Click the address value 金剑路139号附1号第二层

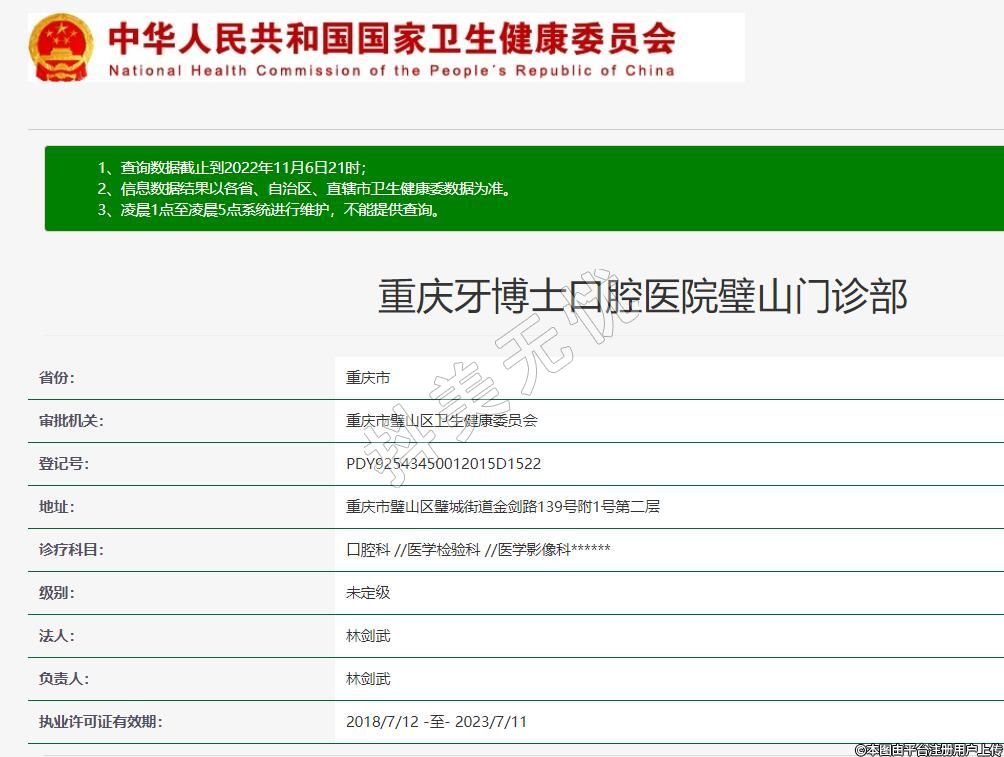coord(502,507)
